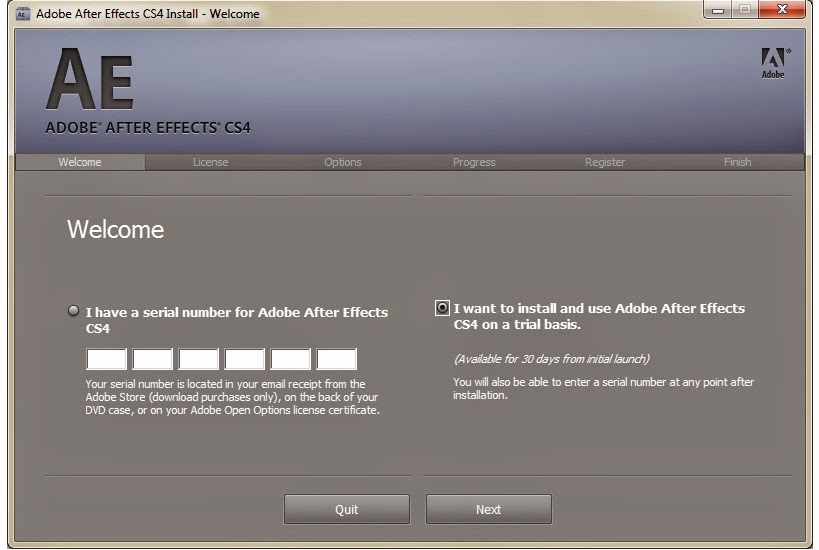819x550 pixels.
Task: Focus the first serial number field
Action: (x=107, y=359)
